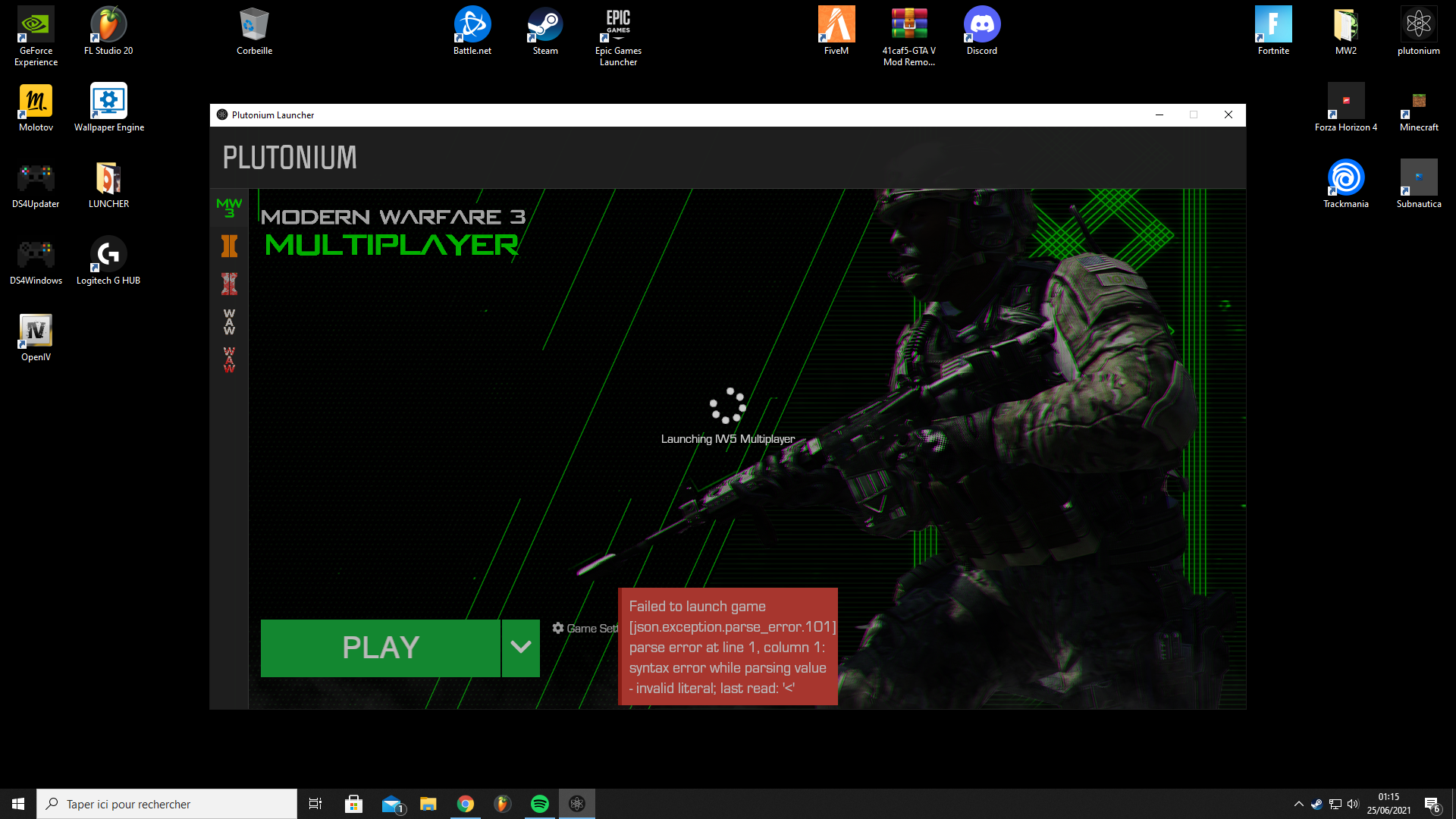Expand the dropdown arrow beside PLAY

(520, 648)
